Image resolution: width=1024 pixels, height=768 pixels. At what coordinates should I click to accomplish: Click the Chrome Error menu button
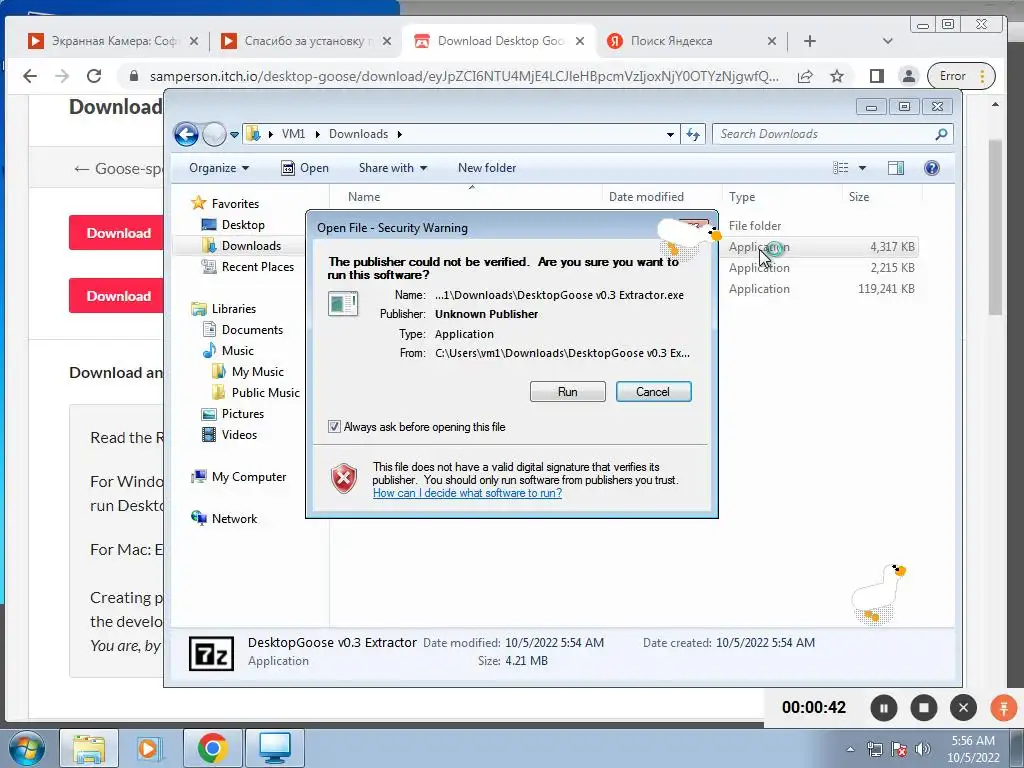[x=961, y=76]
